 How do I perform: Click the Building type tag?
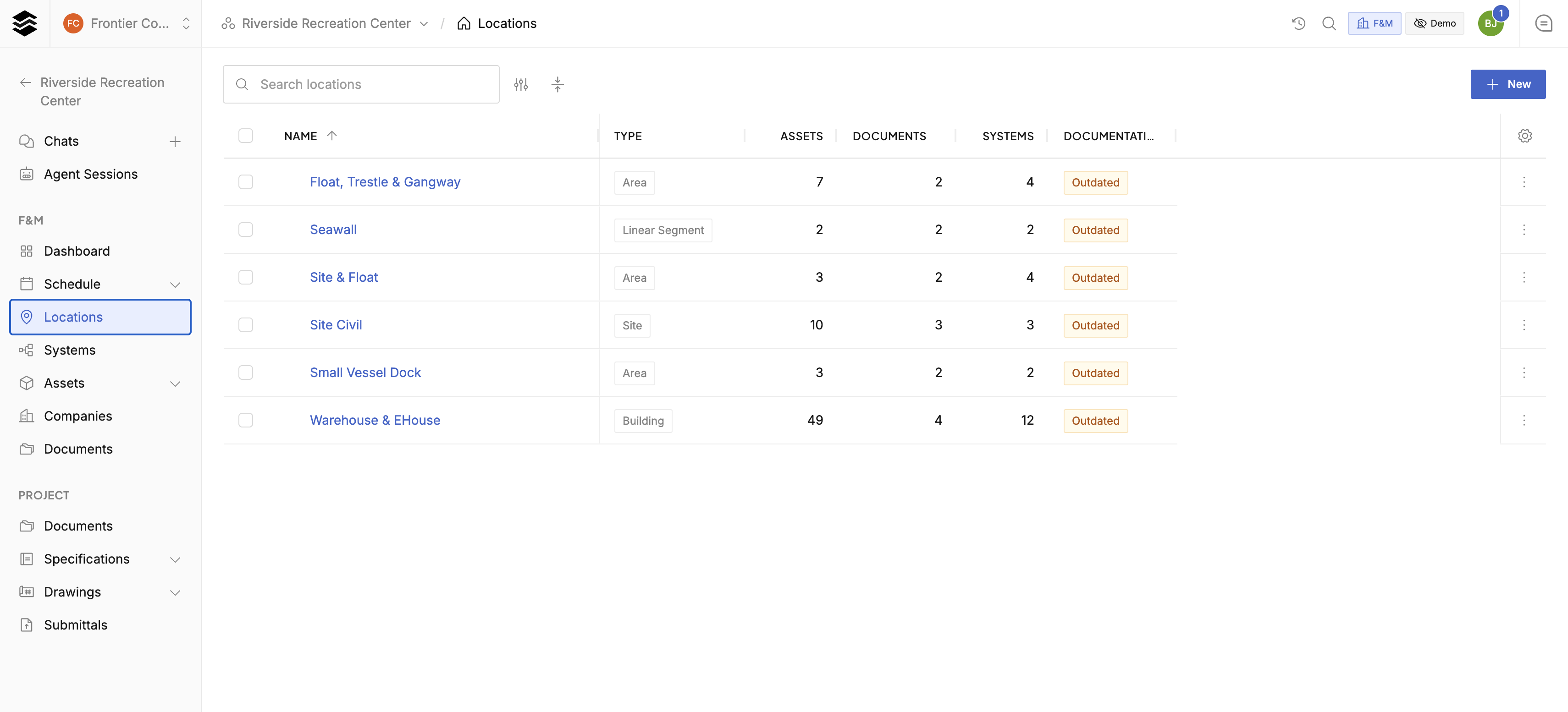[x=643, y=421]
